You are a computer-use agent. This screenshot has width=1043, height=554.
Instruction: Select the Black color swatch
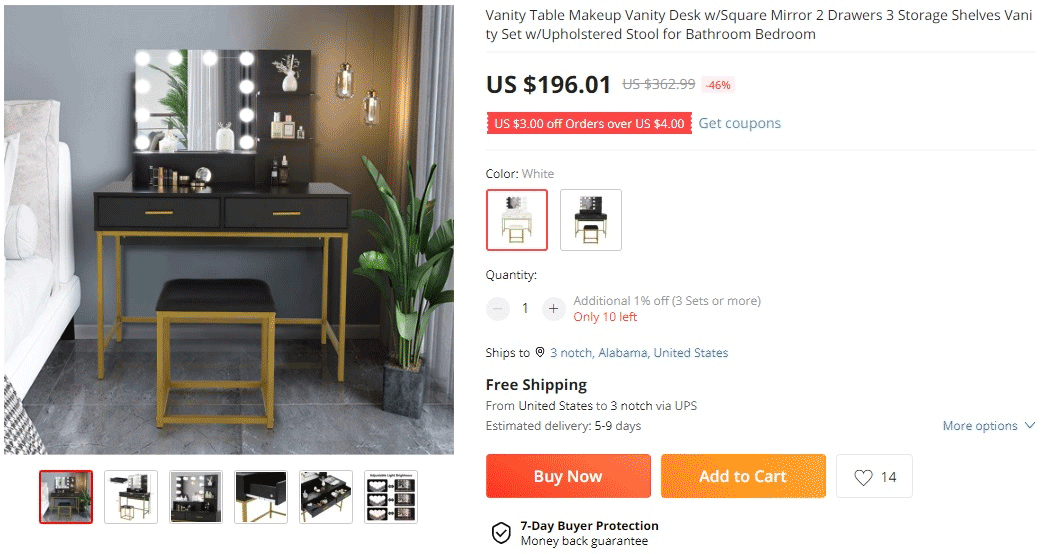coord(591,220)
